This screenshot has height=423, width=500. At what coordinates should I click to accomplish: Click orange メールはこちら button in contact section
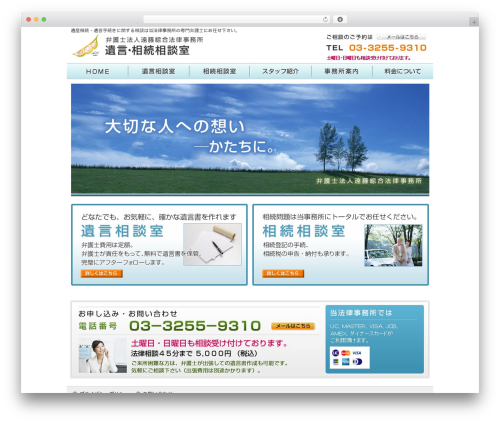293,326
